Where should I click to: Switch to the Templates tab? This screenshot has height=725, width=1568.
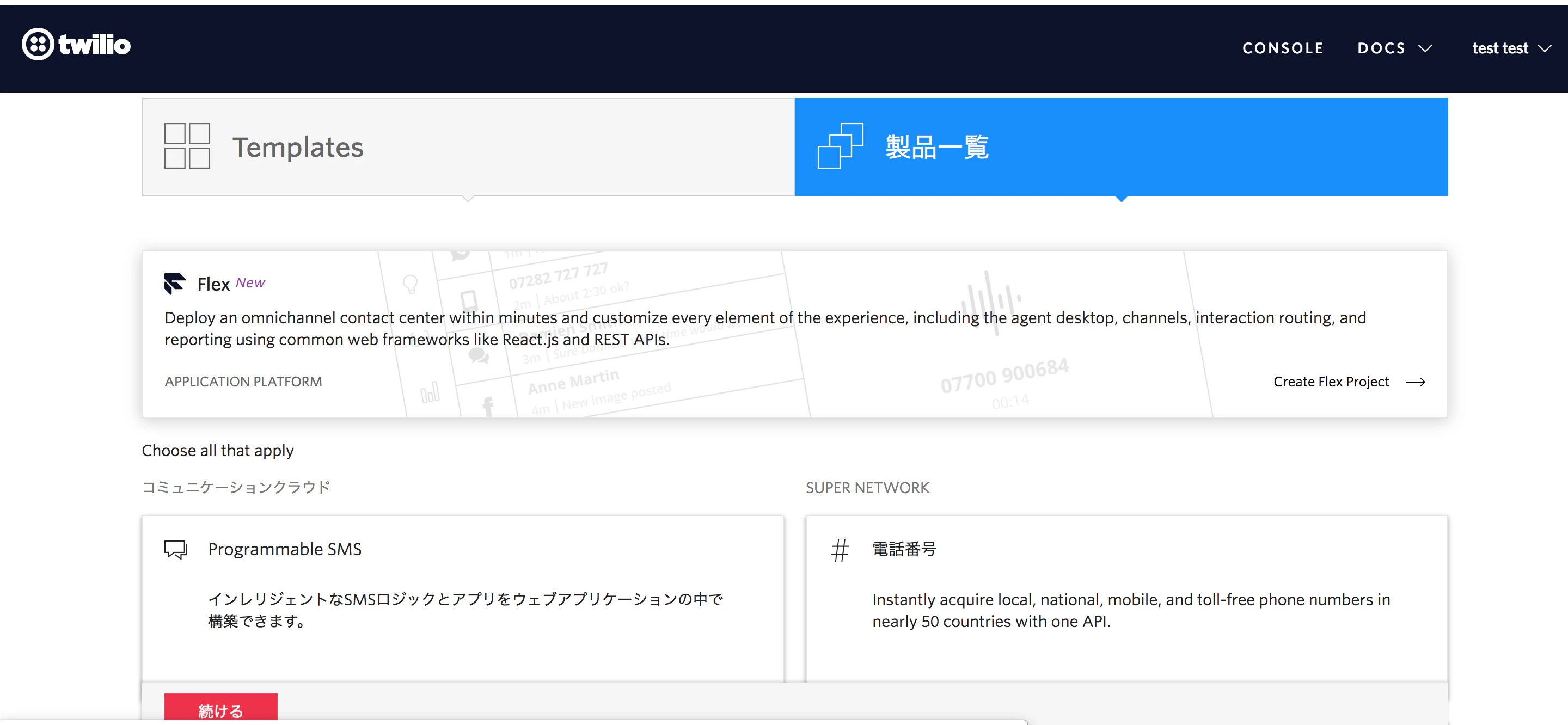coord(468,147)
